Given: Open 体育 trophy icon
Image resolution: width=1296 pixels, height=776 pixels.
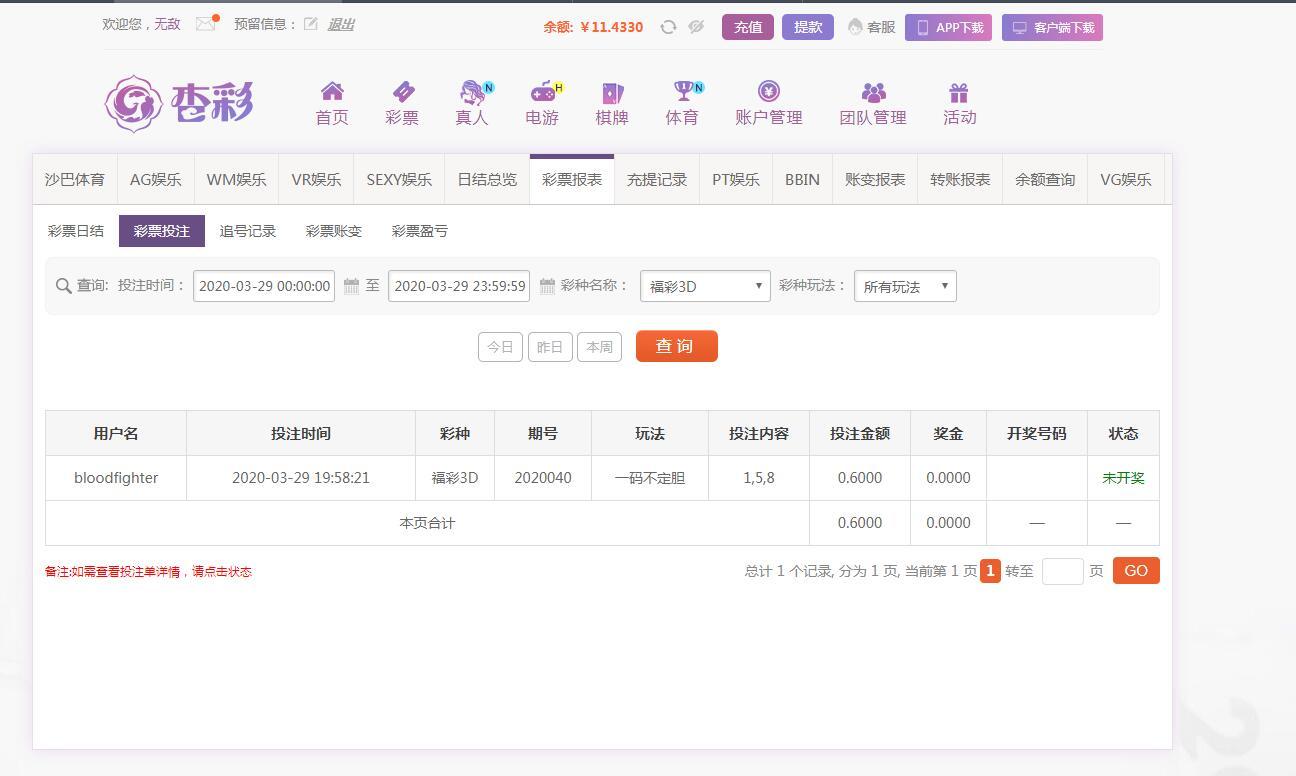Looking at the screenshot, I should [x=683, y=92].
